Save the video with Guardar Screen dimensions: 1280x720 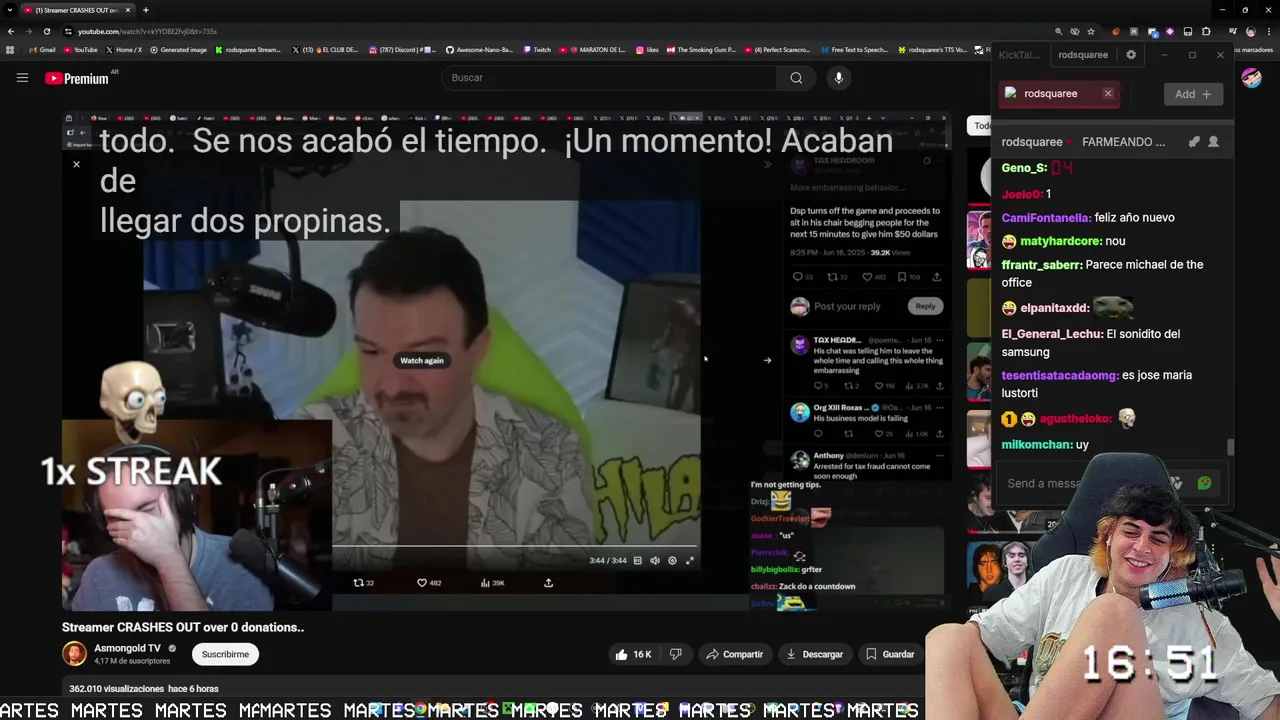click(x=890, y=654)
